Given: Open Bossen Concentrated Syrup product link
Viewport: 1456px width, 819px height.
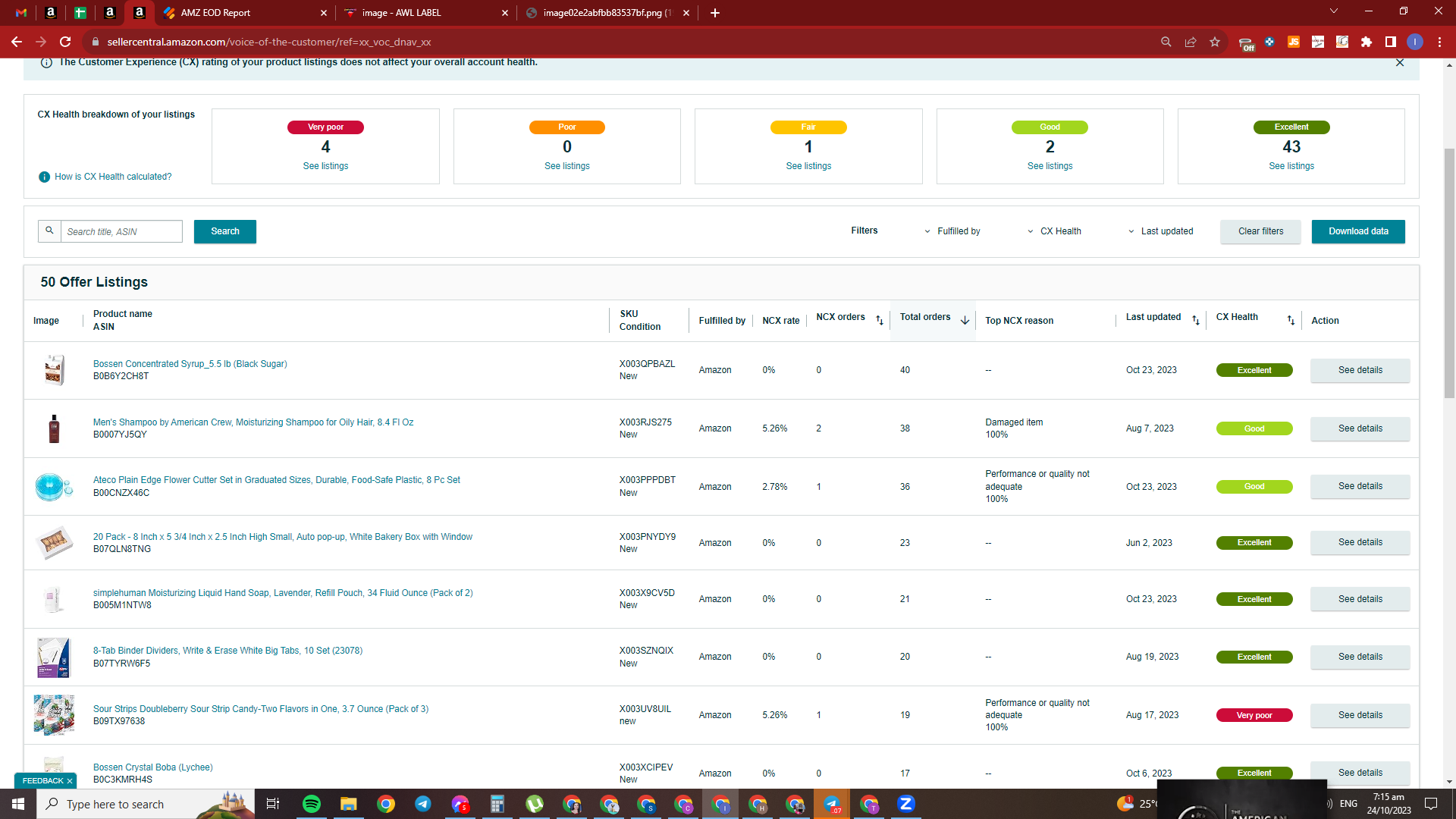Looking at the screenshot, I should (x=190, y=364).
